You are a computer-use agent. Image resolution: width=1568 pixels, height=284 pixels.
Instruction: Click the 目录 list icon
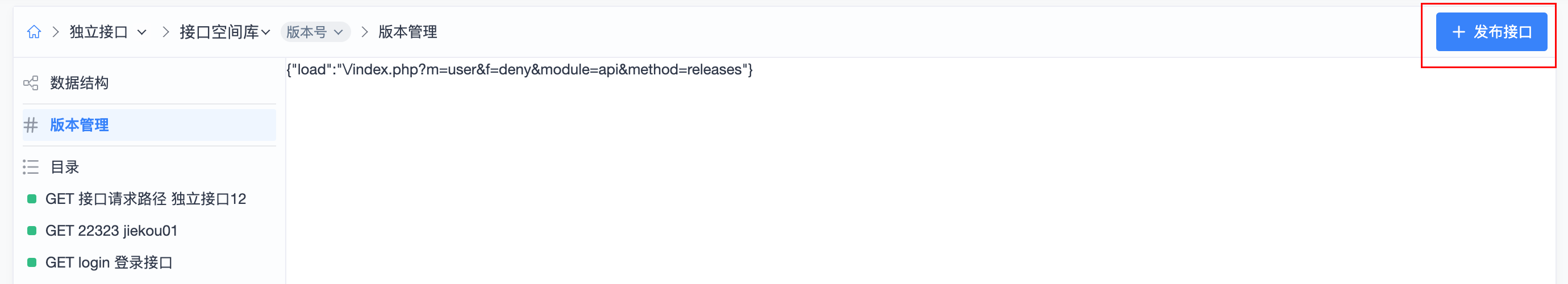pos(31,166)
